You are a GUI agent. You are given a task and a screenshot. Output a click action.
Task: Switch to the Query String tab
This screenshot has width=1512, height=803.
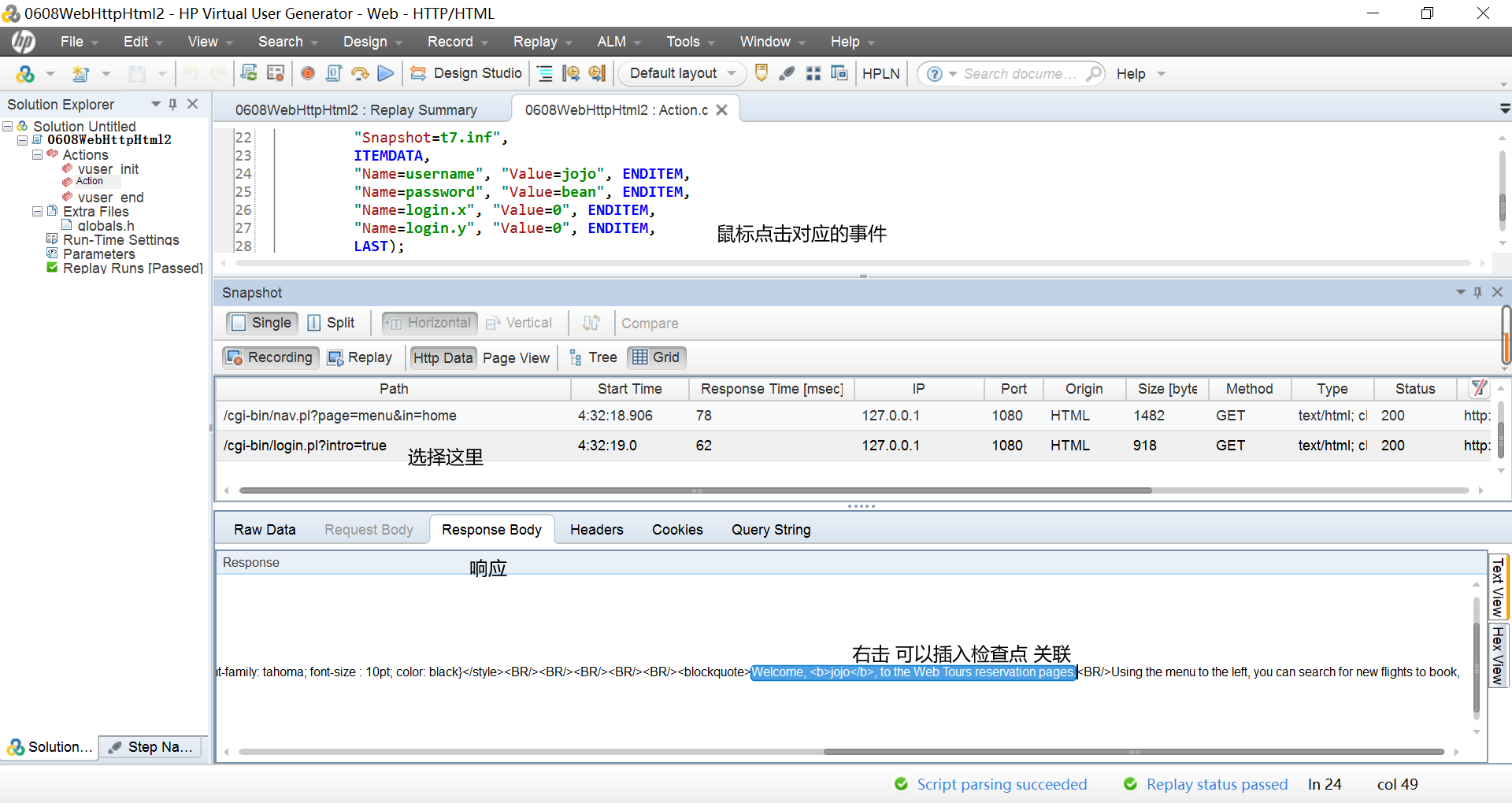point(771,530)
